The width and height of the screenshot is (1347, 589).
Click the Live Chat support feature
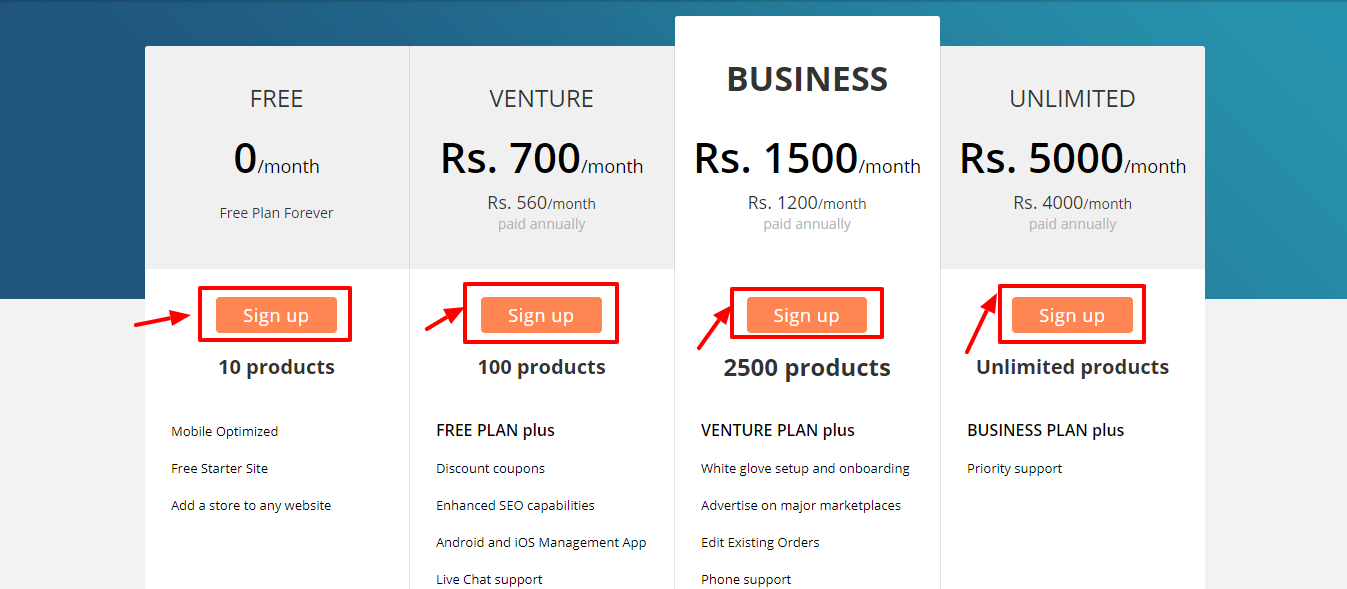click(x=489, y=579)
